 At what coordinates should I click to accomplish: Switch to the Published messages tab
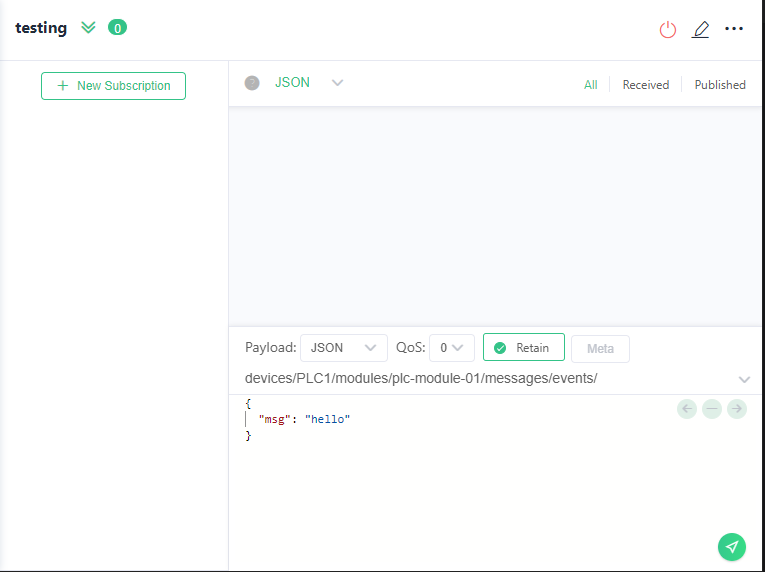point(720,85)
